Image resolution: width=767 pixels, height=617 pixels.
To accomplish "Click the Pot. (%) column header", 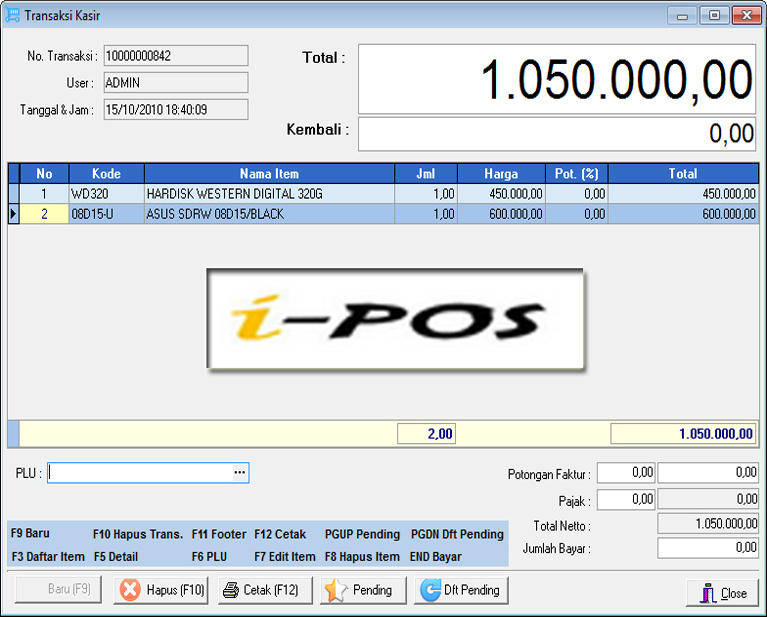I will coord(577,174).
